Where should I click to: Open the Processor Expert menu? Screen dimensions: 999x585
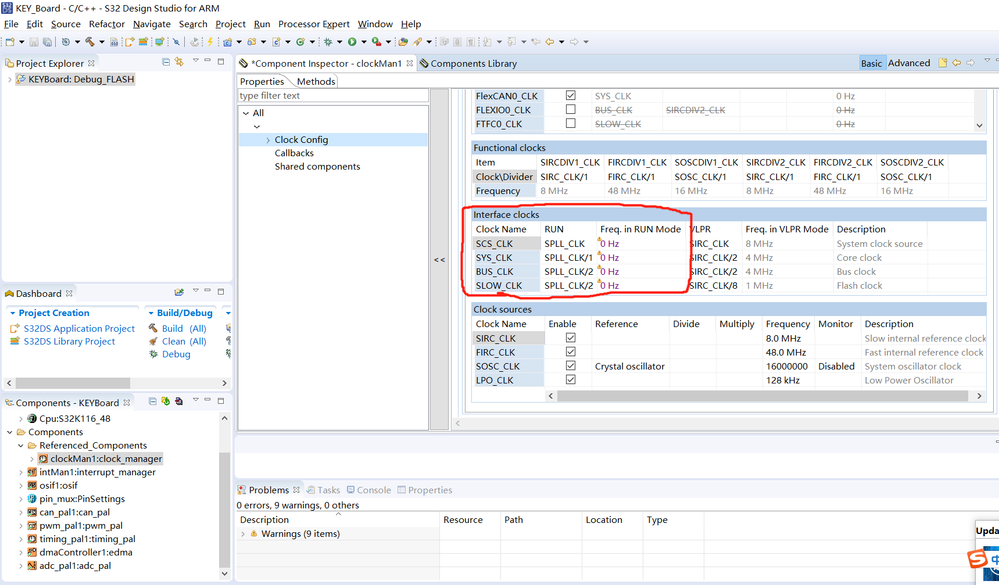click(313, 24)
